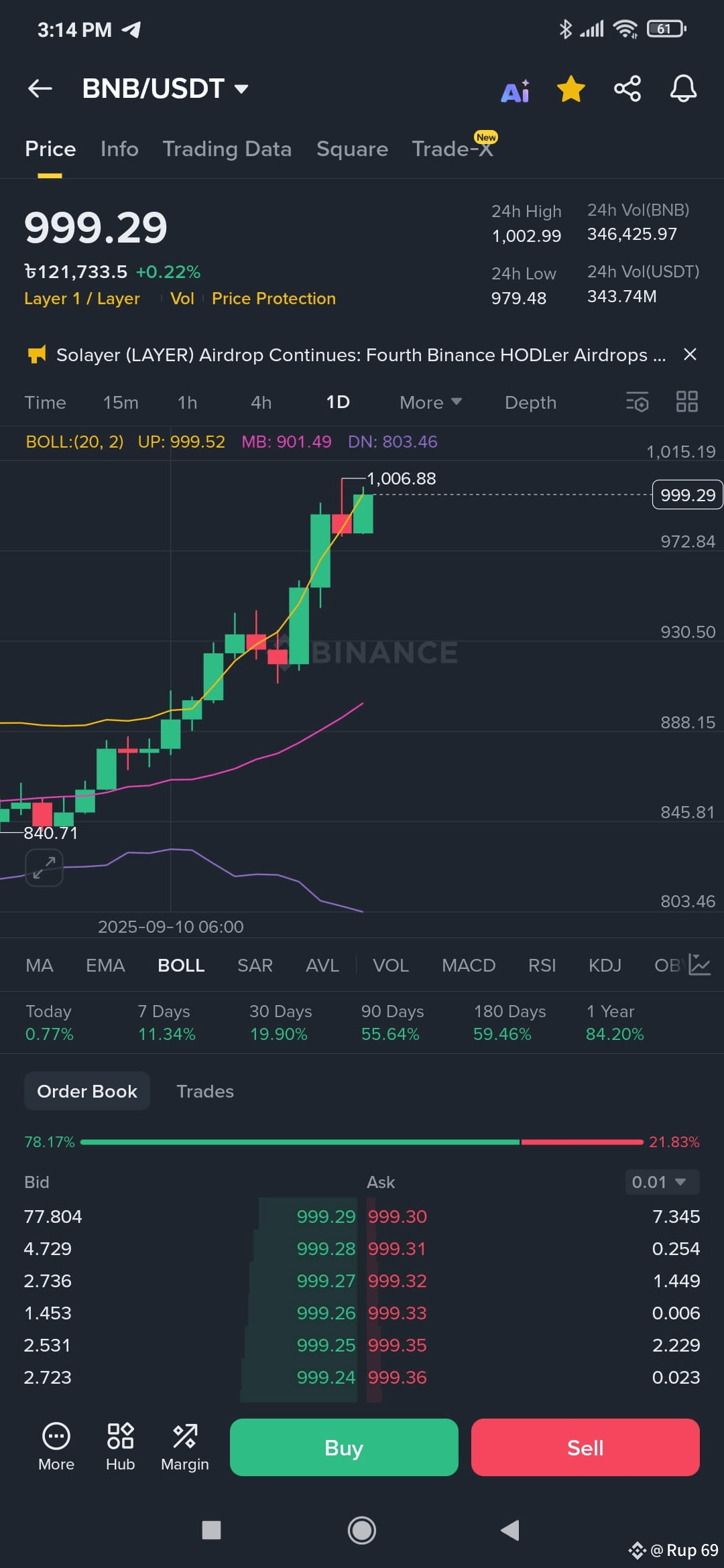This screenshot has width=724, height=1568.
Task: Tap the Vol tag
Action: [182, 298]
